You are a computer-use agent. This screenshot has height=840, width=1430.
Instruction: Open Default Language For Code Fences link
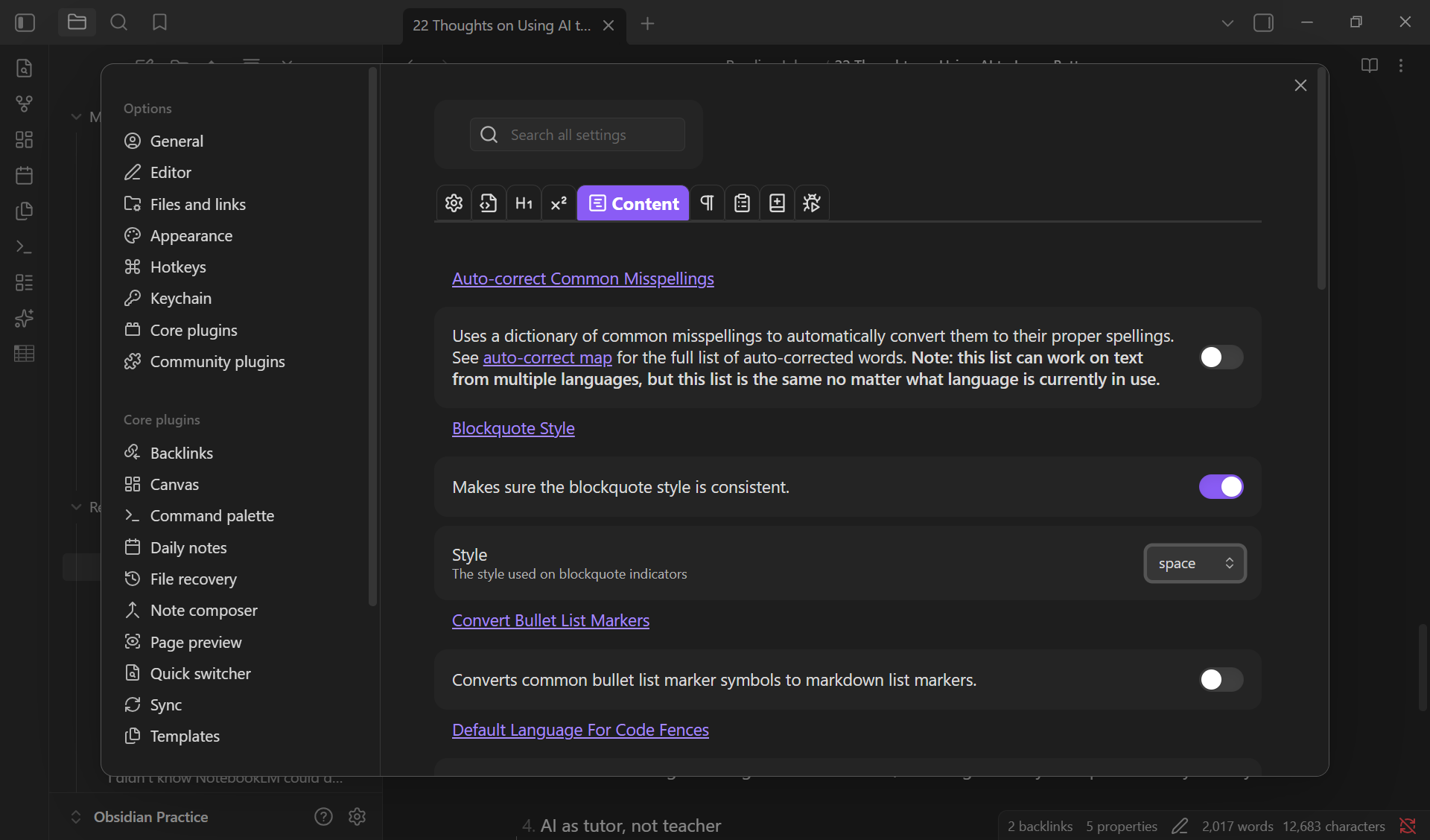pos(580,730)
